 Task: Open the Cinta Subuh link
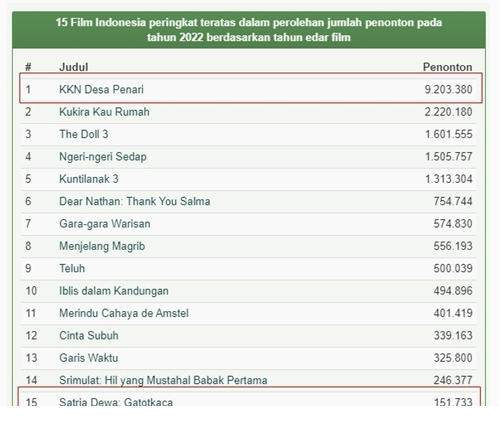[x=89, y=335]
